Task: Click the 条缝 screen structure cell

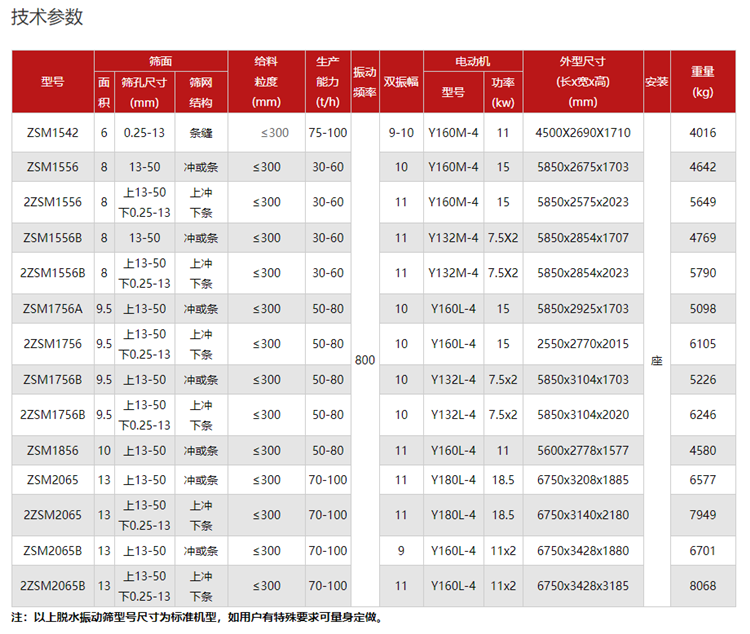Action: point(200,132)
